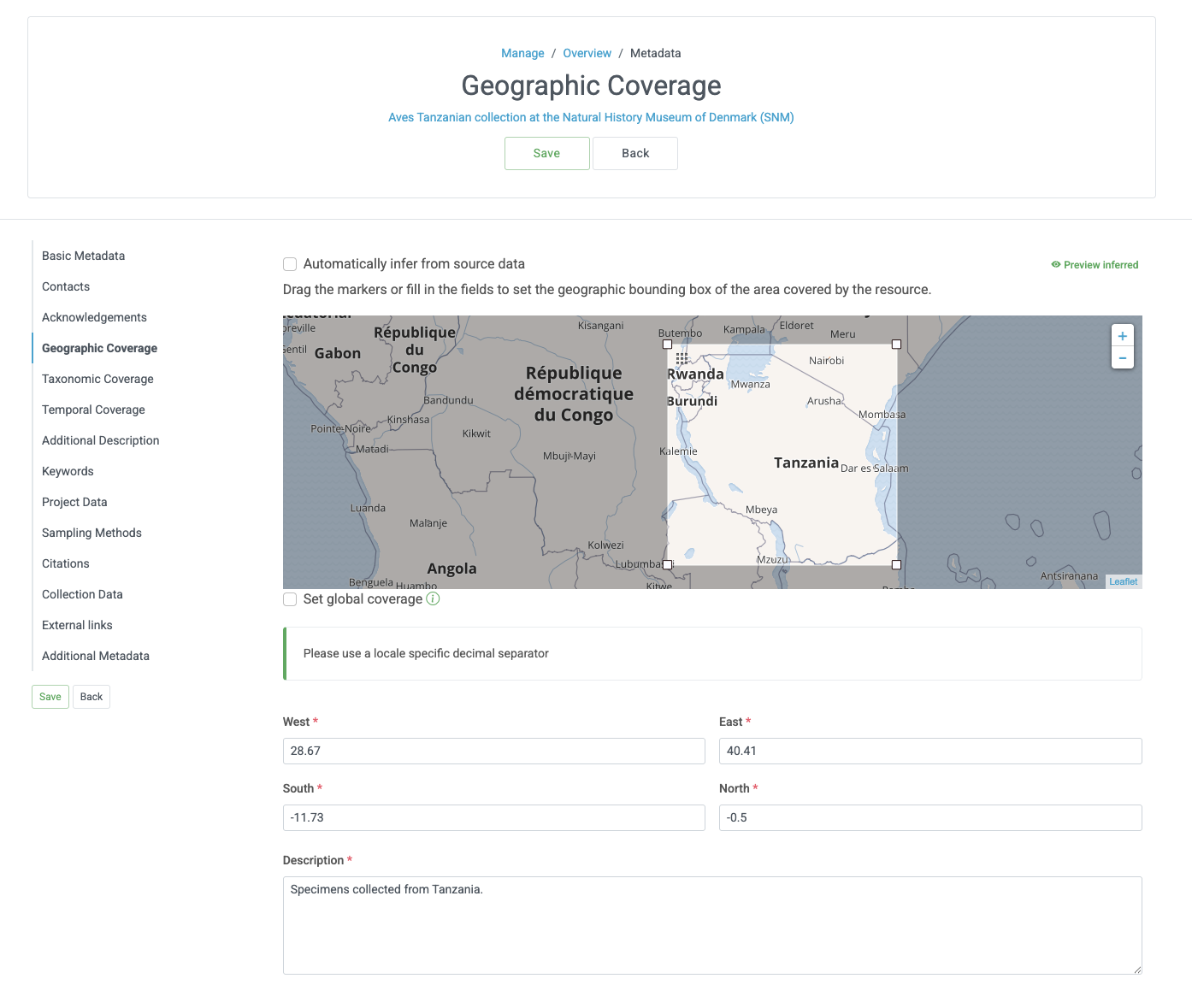This screenshot has width=1192, height=1008.
Task: Enable Automatically infer from source data
Action: [x=289, y=264]
